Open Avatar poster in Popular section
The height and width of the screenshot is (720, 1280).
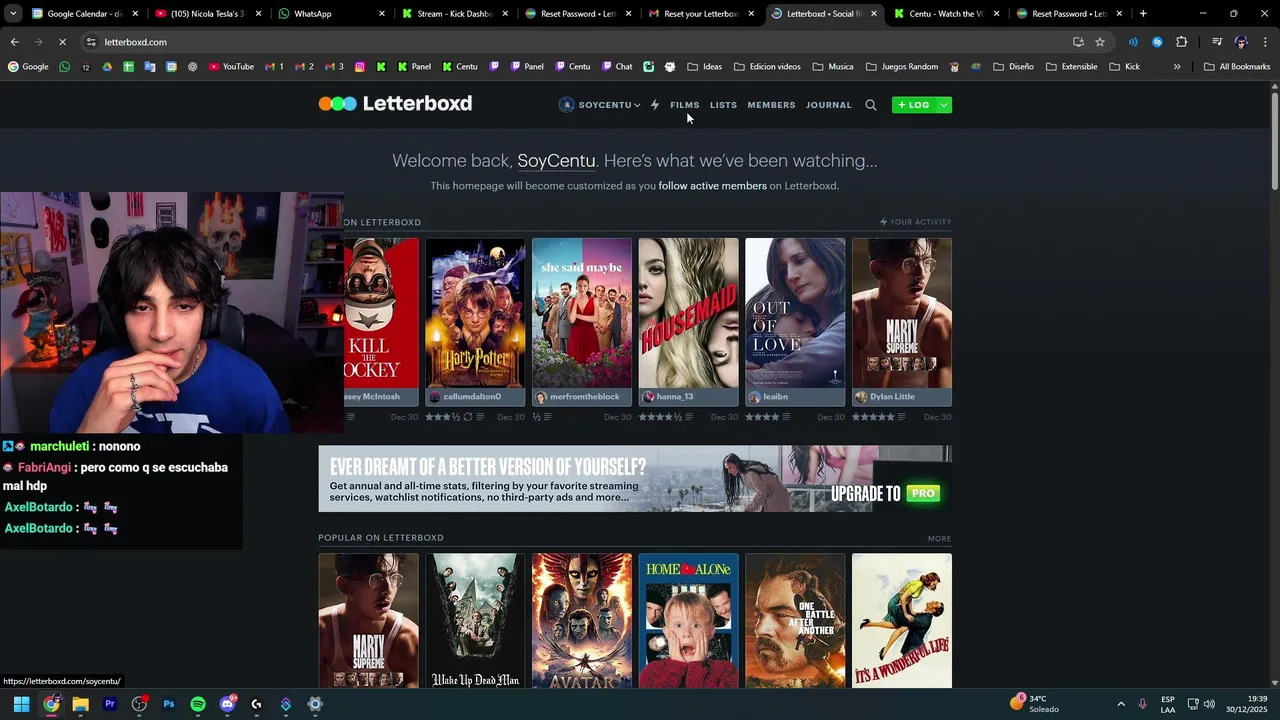pos(582,621)
